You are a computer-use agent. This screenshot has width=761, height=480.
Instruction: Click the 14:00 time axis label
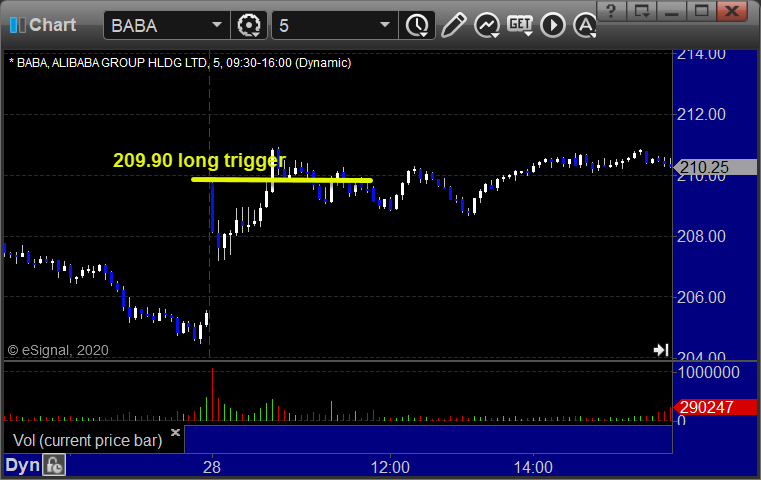533,467
